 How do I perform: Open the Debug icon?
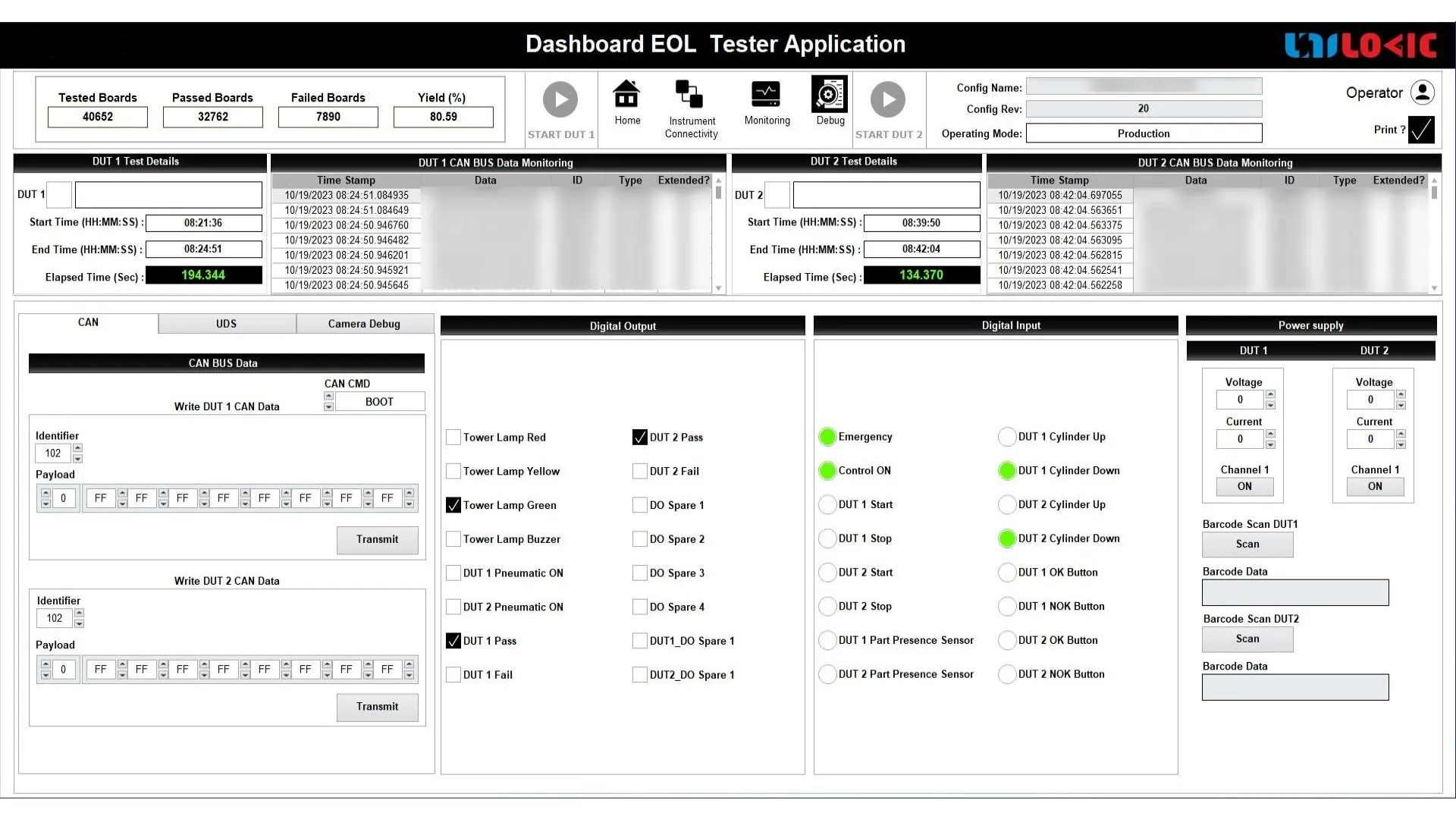tap(829, 95)
